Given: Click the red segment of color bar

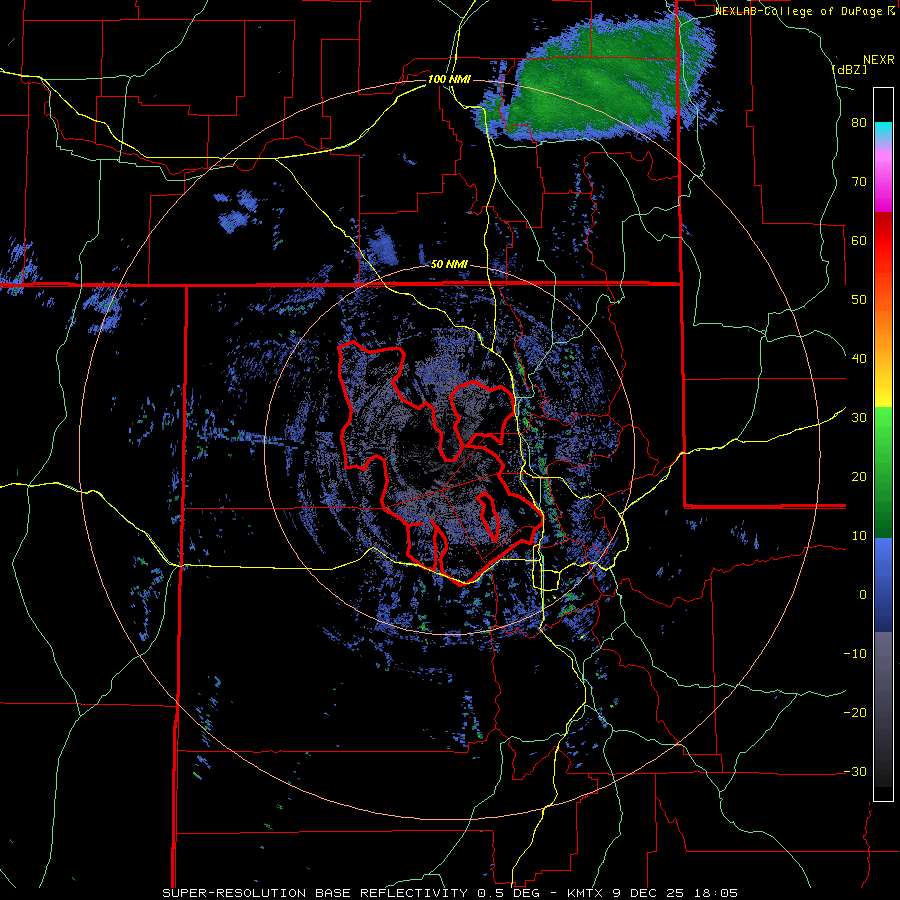Looking at the screenshot, I should [883, 241].
